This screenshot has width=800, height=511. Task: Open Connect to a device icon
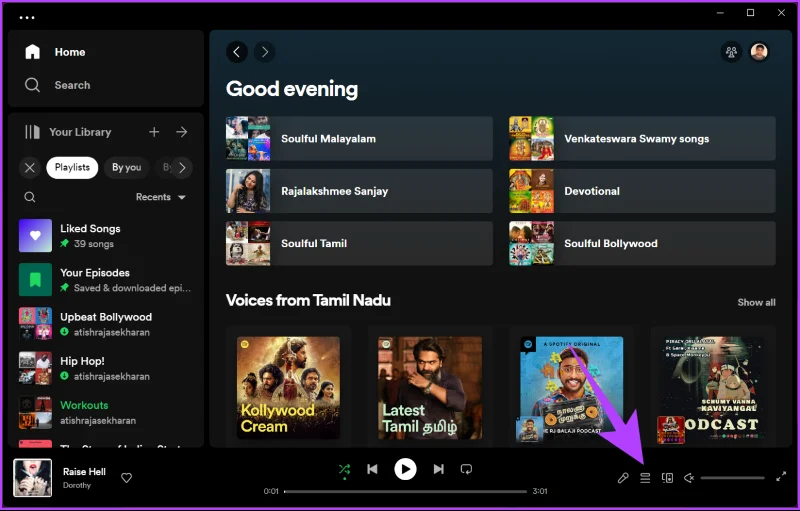[667, 478]
